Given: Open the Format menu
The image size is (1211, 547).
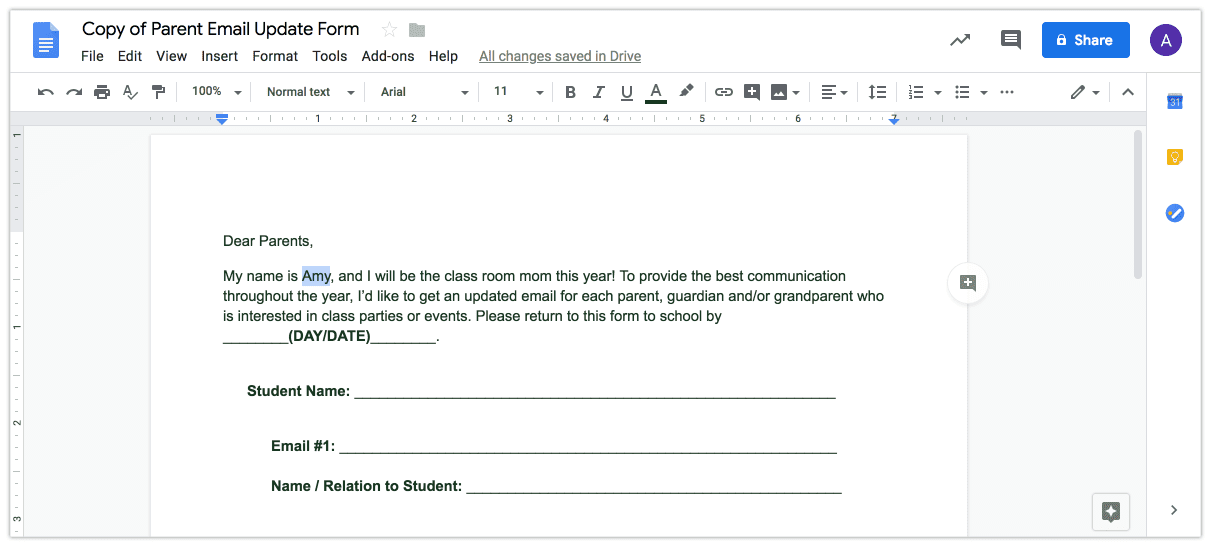Looking at the screenshot, I should (x=275, y=56).
